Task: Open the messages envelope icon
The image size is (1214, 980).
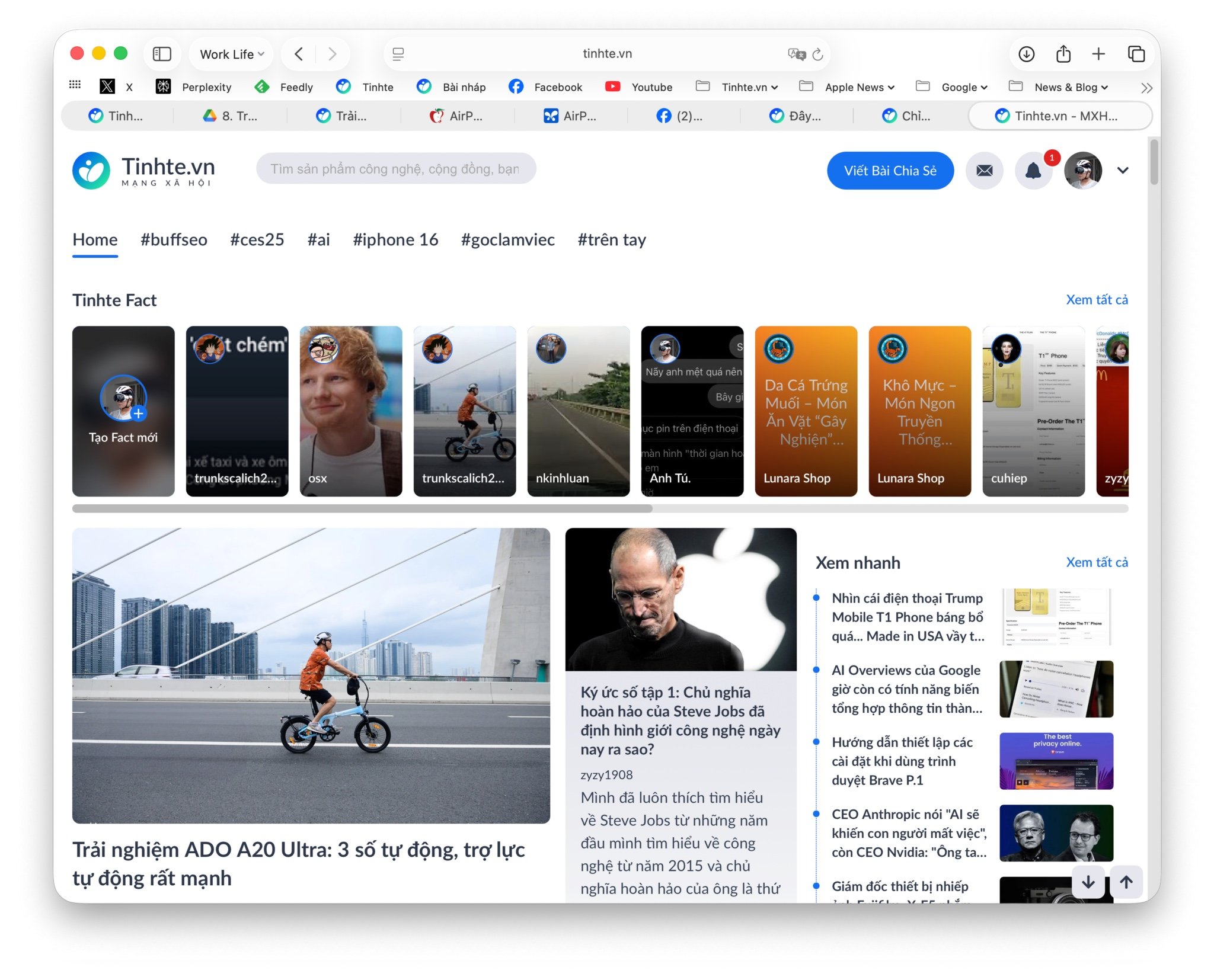Action: click(985, 171)
